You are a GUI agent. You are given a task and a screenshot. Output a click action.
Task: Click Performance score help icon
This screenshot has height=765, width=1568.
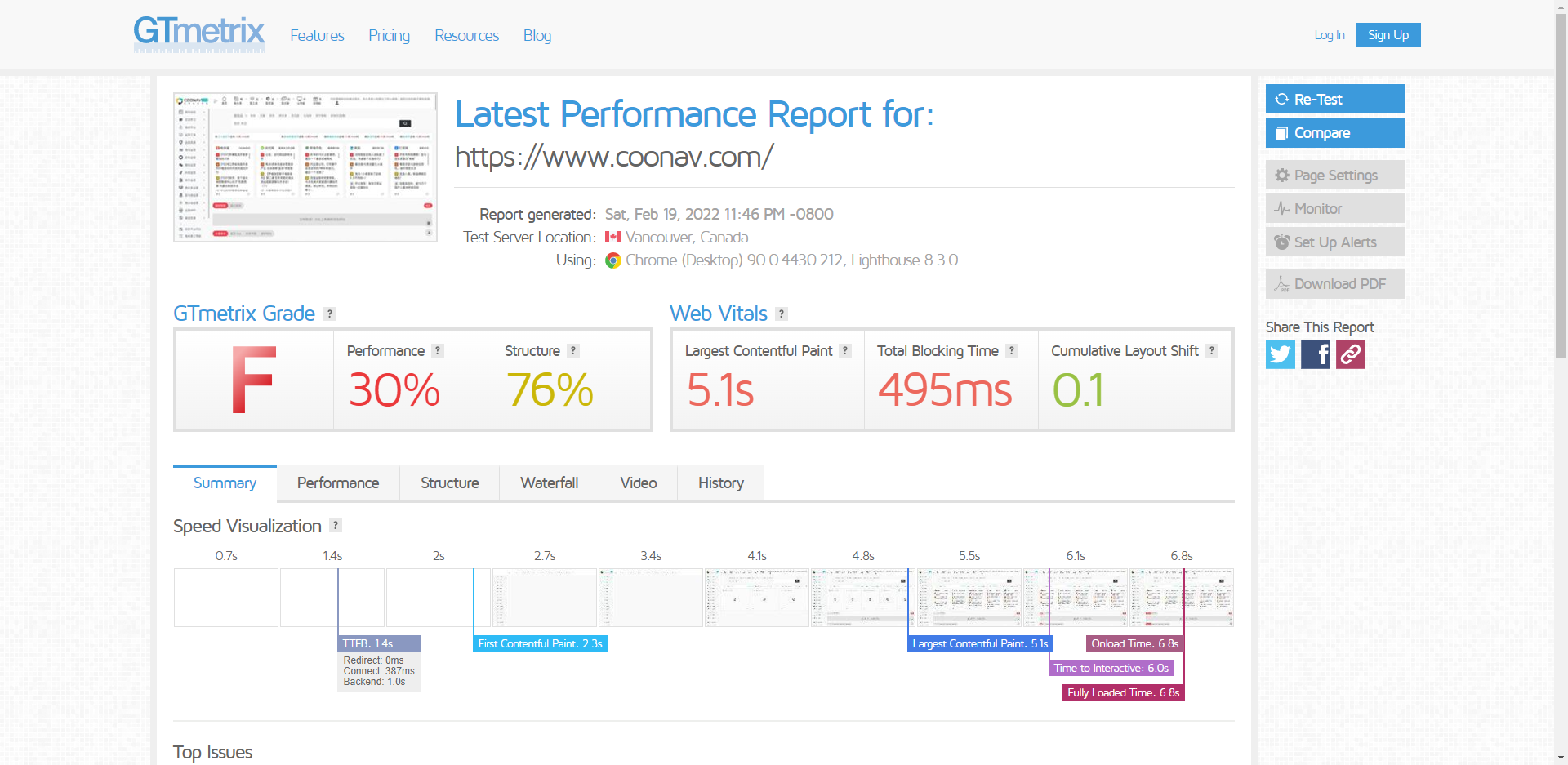438,350
